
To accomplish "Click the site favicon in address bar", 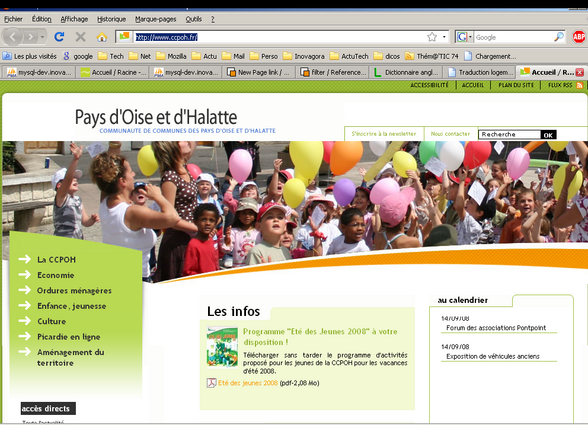I will pos(124,36).
